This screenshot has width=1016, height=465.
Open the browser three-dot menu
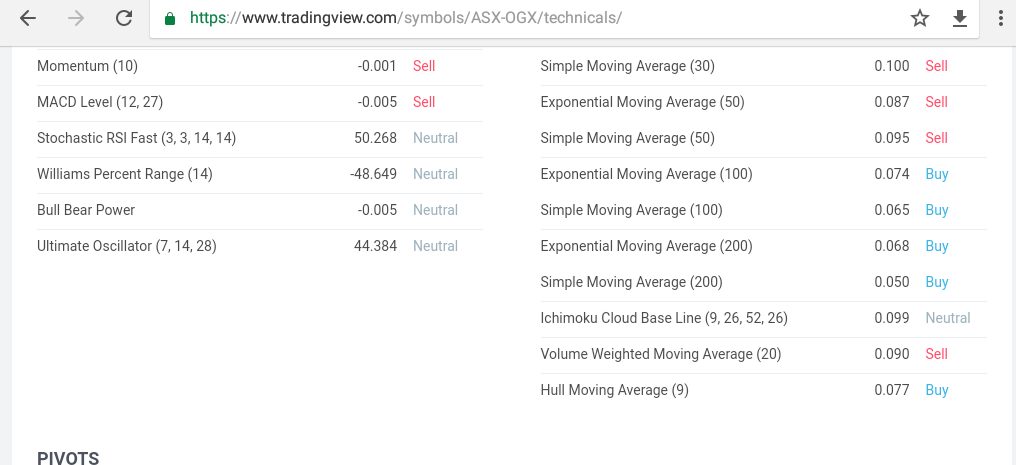click(1002, 18)
